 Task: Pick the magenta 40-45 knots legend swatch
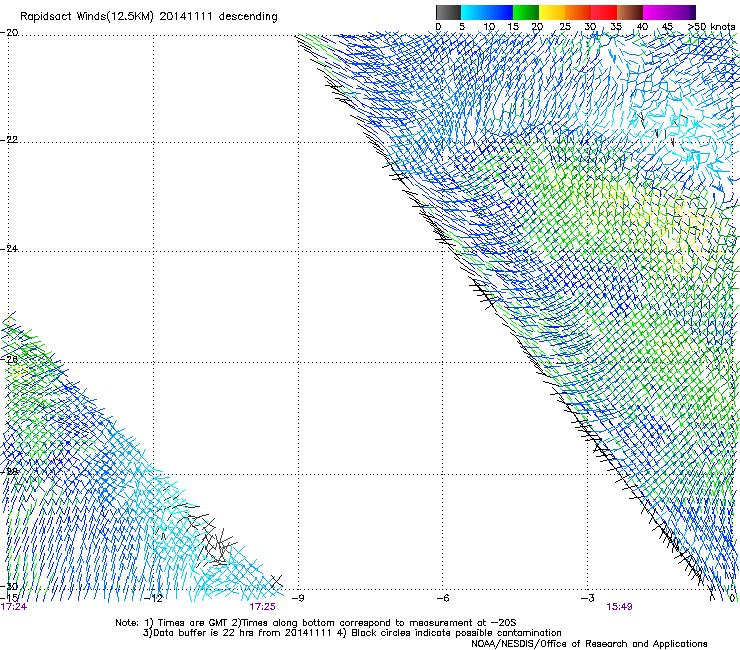click(656, 12)
